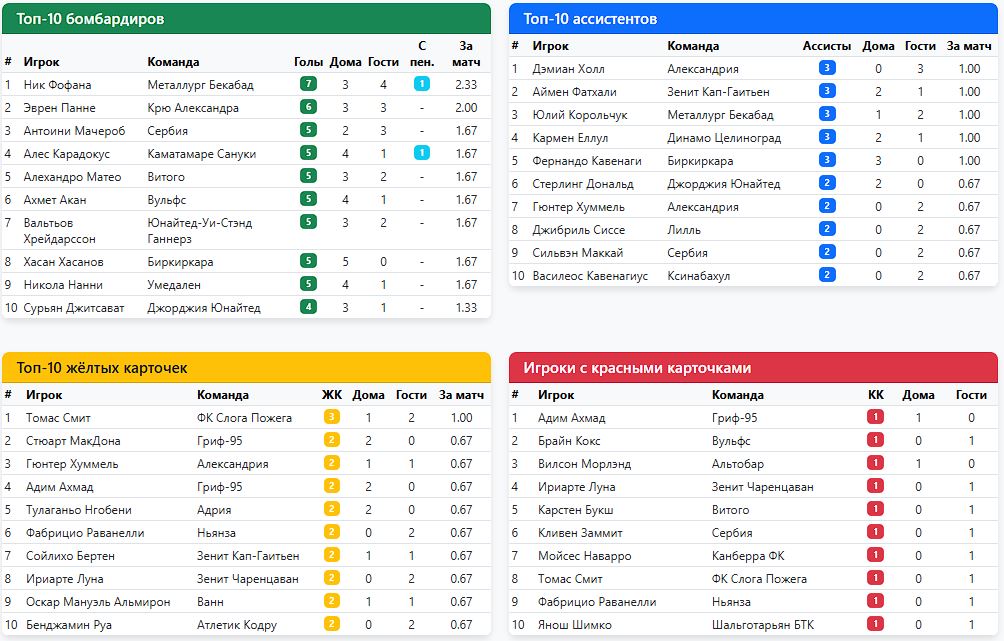Click Дэмиан Холл's blue assists badge
The image size is (1004, 641).
[x=827, y=68]
